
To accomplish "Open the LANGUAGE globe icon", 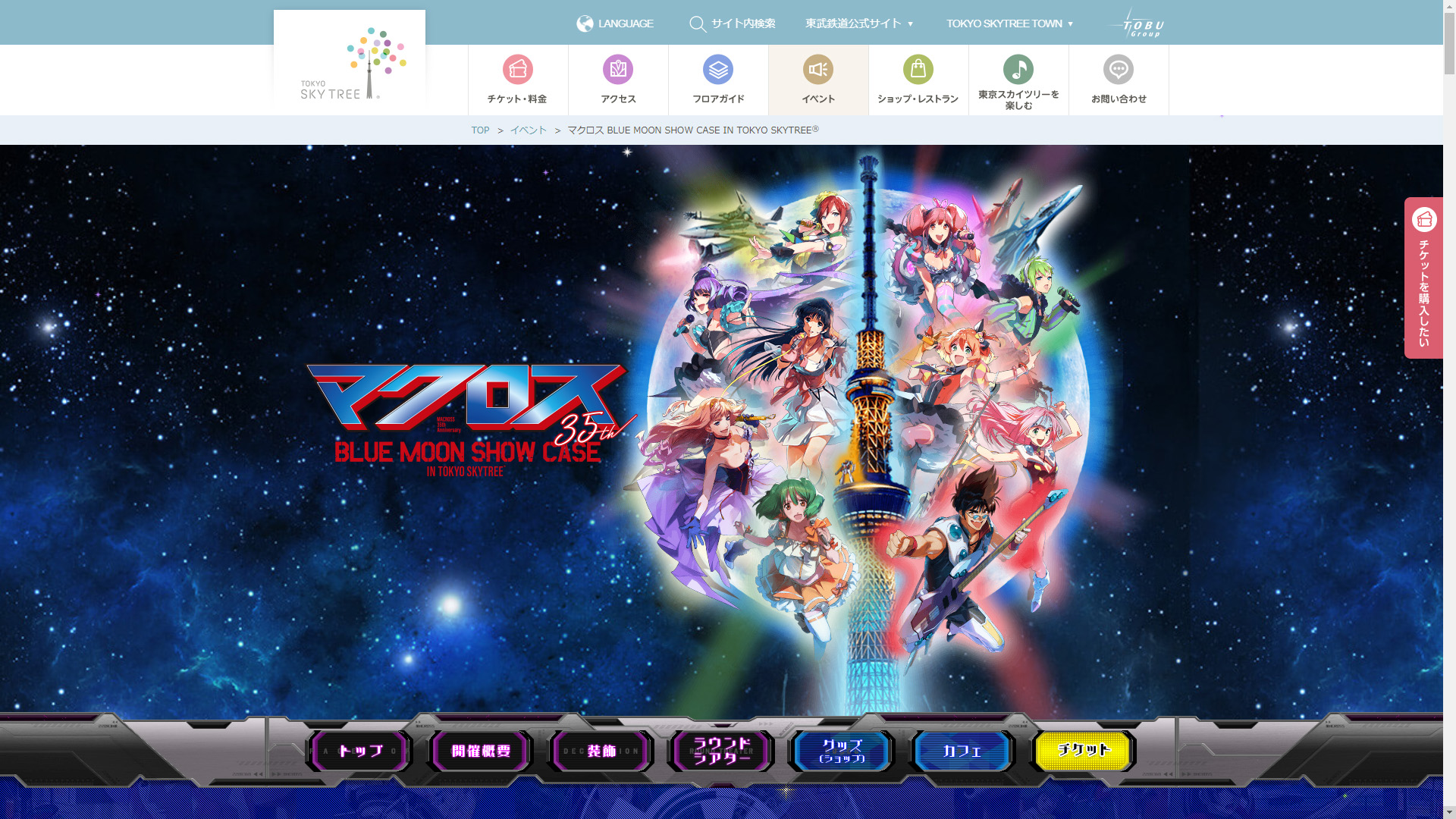I will click(x=585, y=24).
